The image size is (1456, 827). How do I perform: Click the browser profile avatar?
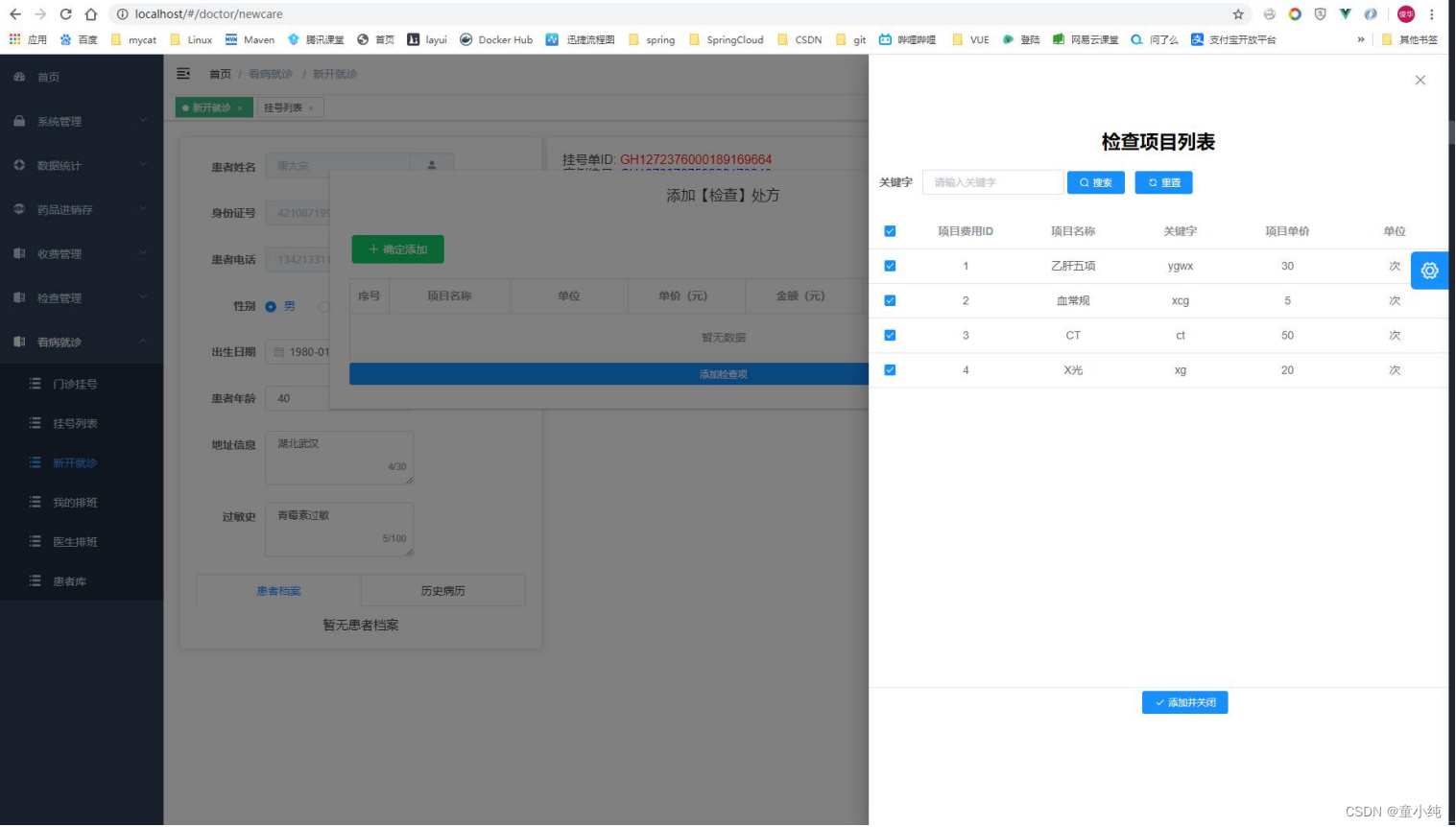click(1406, 14)
